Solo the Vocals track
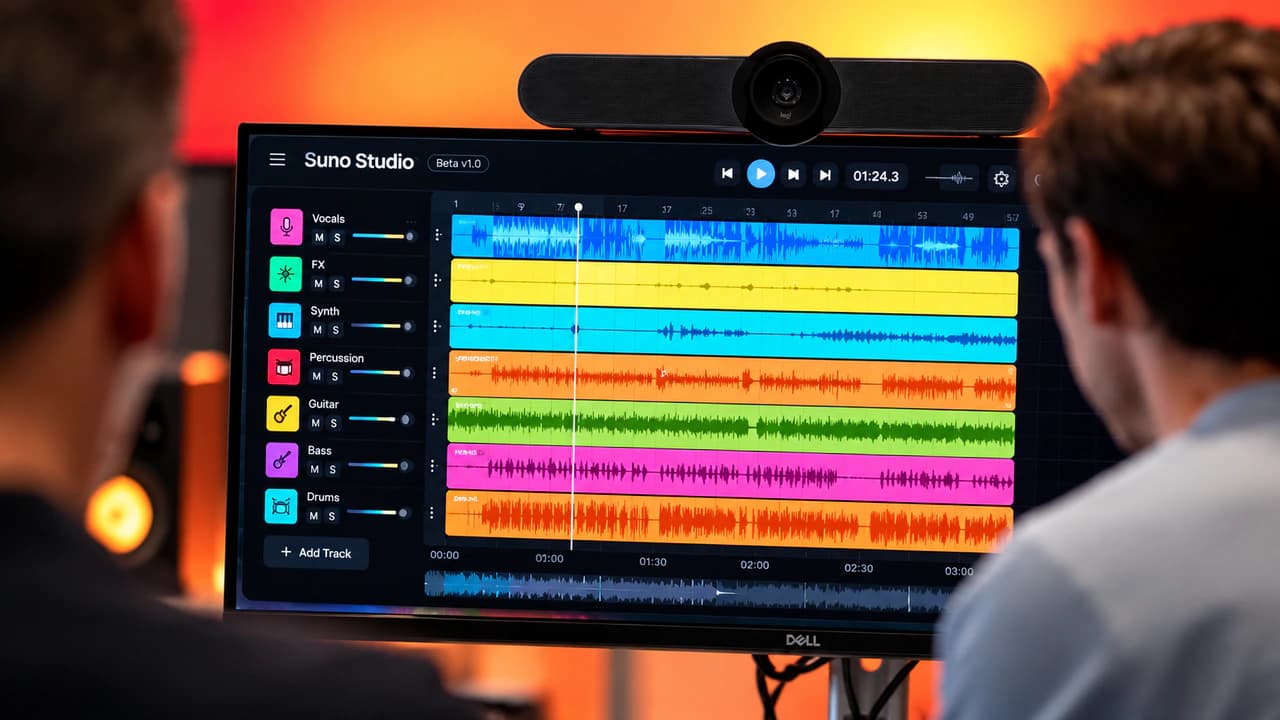The image size is (1280, 720). tap(337, 237)
